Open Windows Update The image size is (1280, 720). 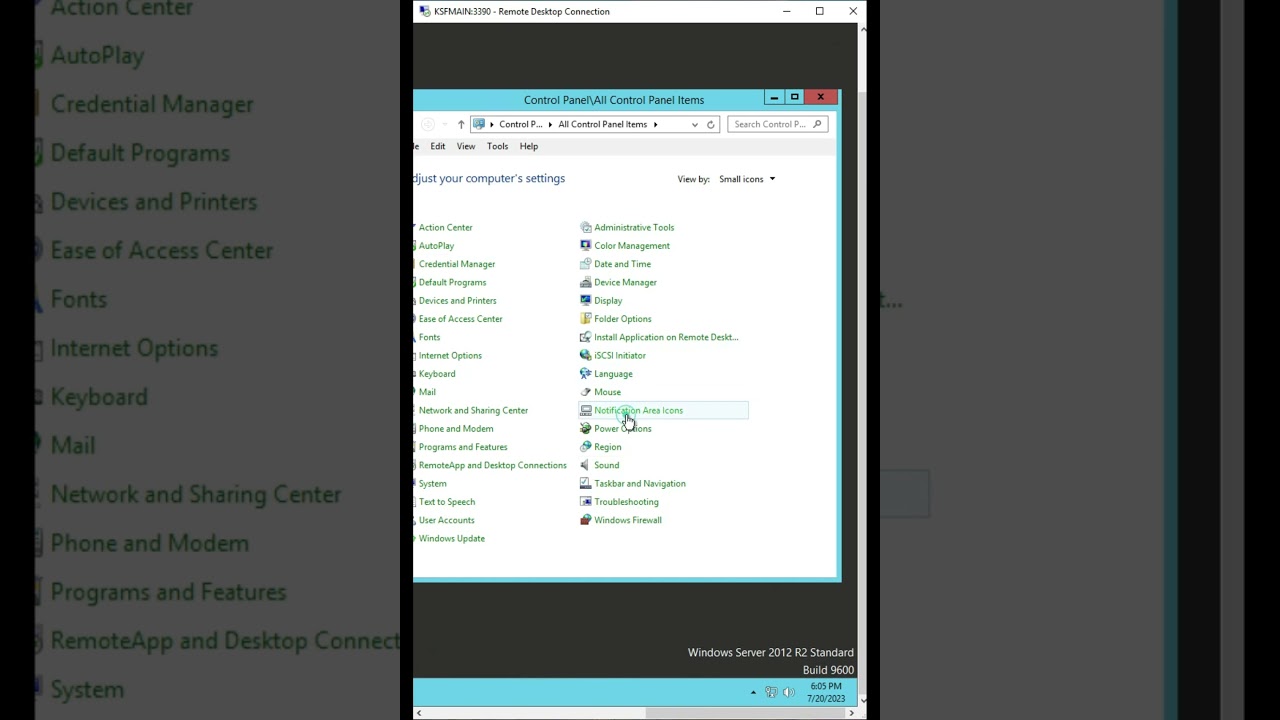pos(452,538)
